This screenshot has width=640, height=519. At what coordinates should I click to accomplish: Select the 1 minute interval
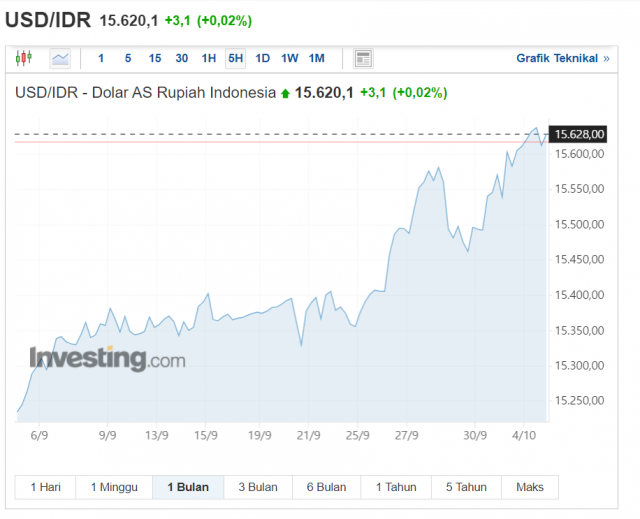(100, 59)
